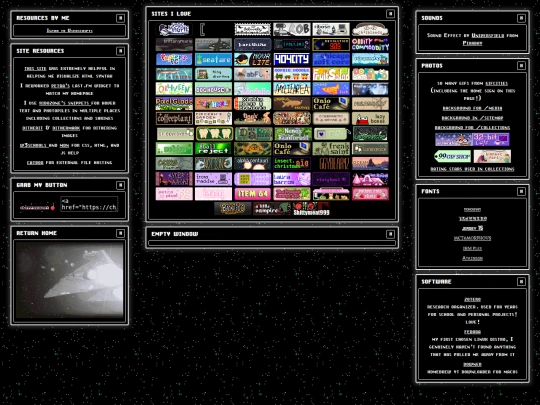Open the orca whale button
The height and width of the screenshot is (405, 540).
pos(213,44)
